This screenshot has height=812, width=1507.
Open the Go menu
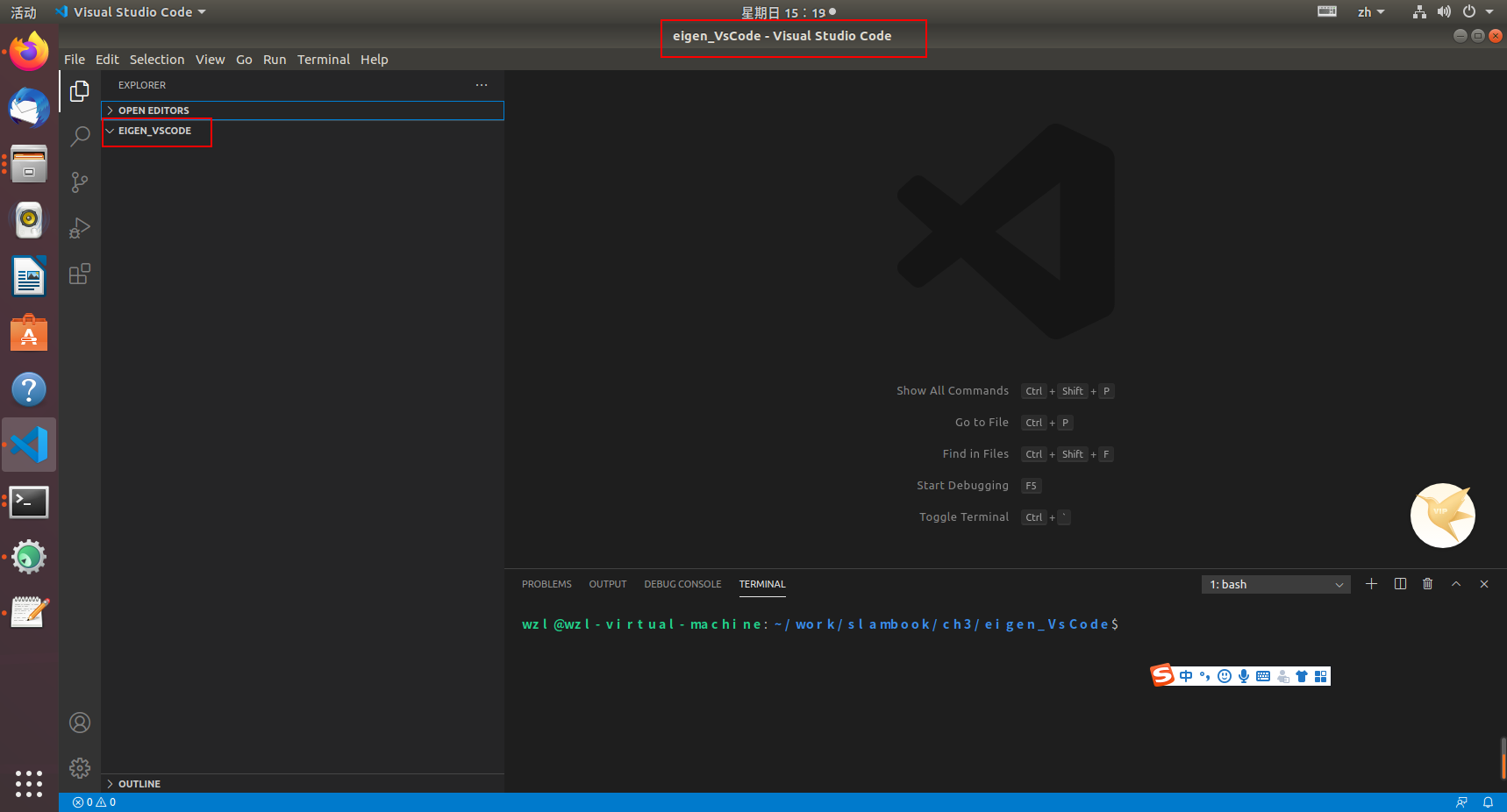point(244,60)
